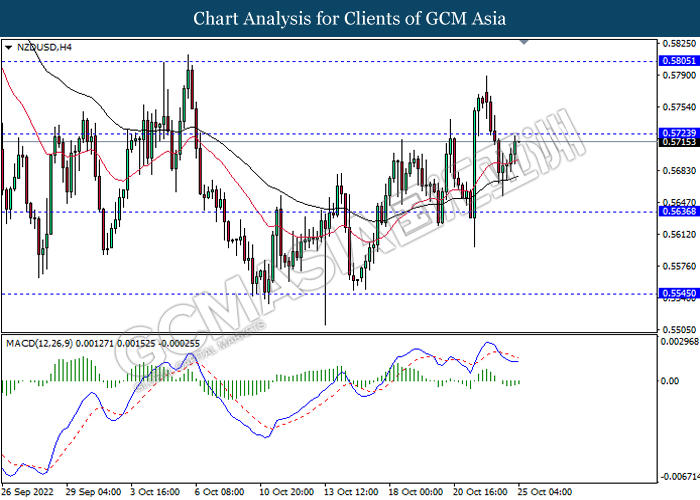Image resolution: width=700 pixels, height=500 pixels.
Task: Select the 0.55450 support level label
Action: [x=679, y=293]
